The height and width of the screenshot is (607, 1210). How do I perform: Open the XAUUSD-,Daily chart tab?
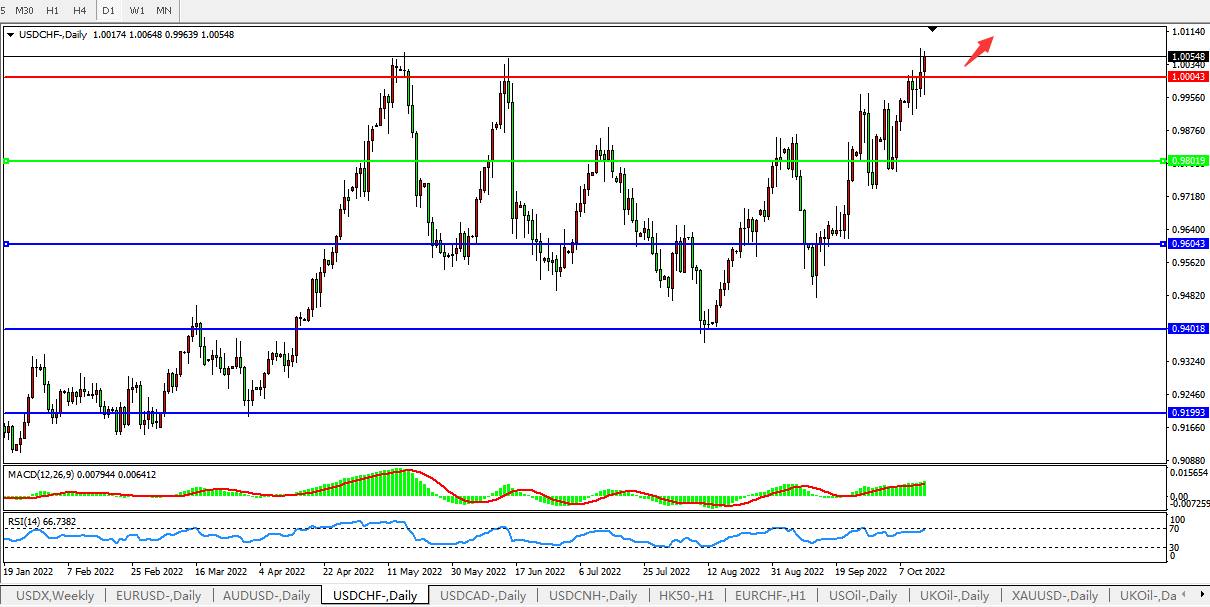[x=1054, y=596]
